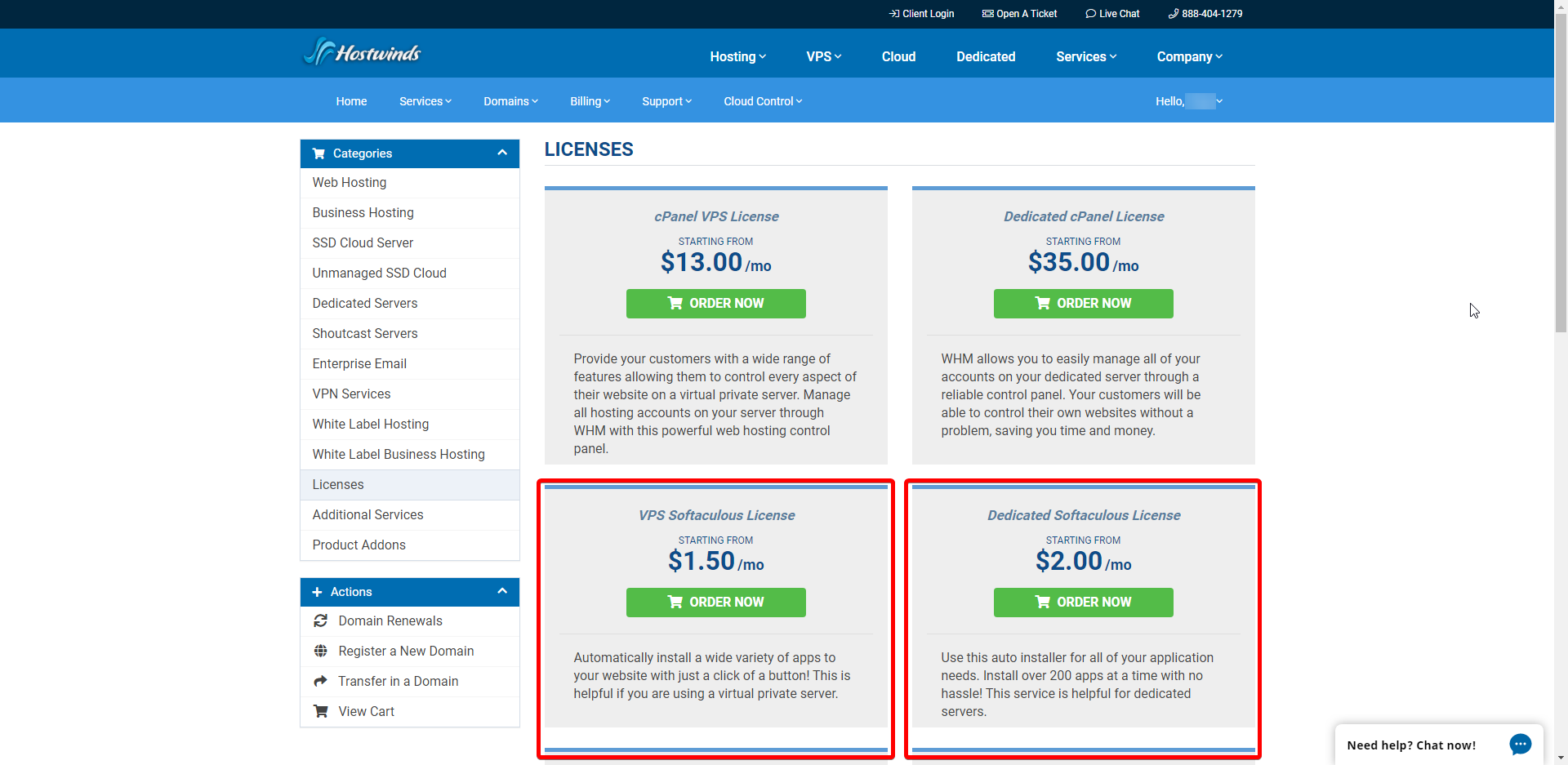Order the Dedicated Softaculous License
This screenshot has height=765, width=1568.
(x=1084, y=603)
